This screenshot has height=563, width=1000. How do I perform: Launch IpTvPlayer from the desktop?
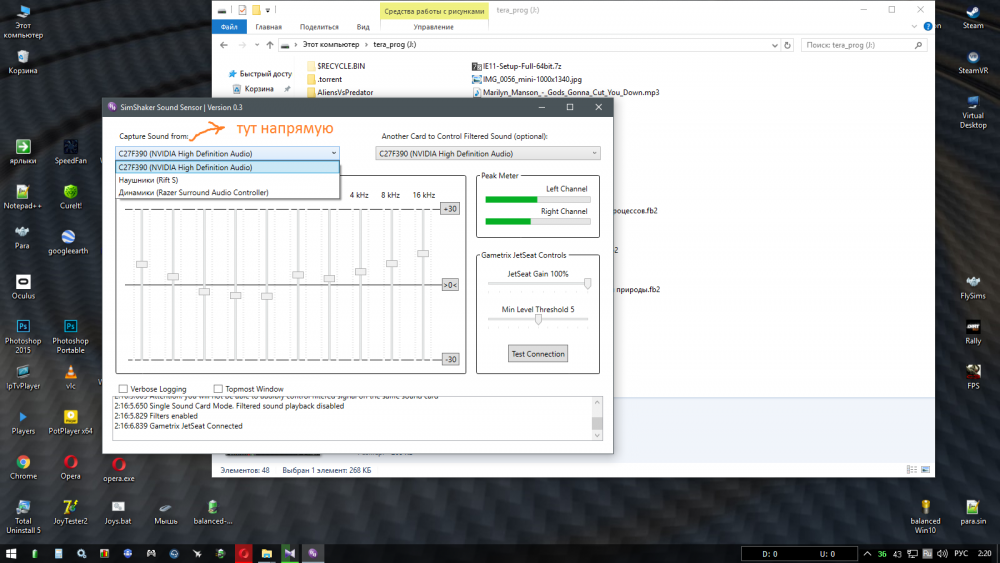coord(23,377)
